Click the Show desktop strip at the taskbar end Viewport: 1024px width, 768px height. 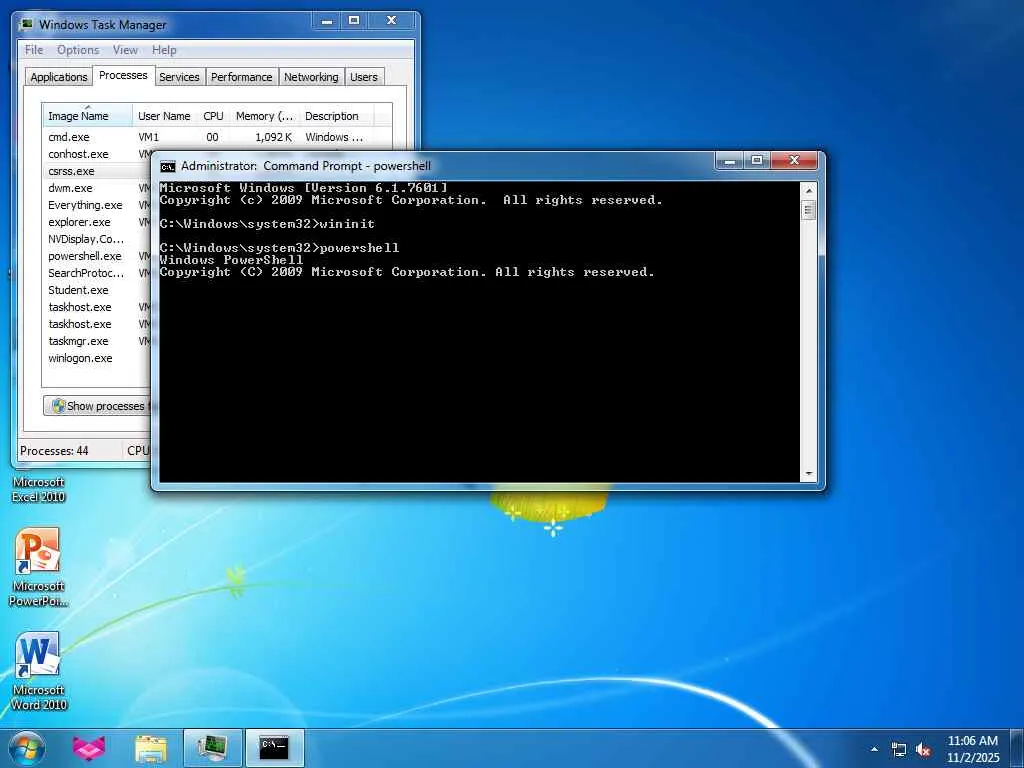1017,748
